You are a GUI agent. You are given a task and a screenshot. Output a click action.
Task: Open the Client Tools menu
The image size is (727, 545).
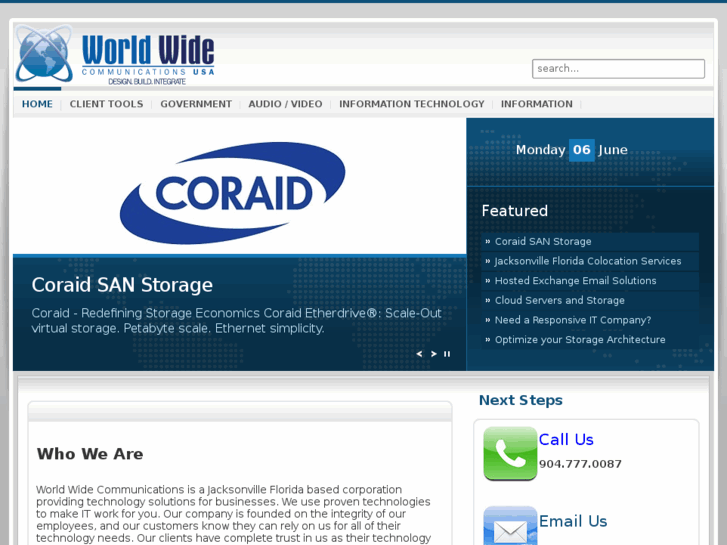[106, 104]
